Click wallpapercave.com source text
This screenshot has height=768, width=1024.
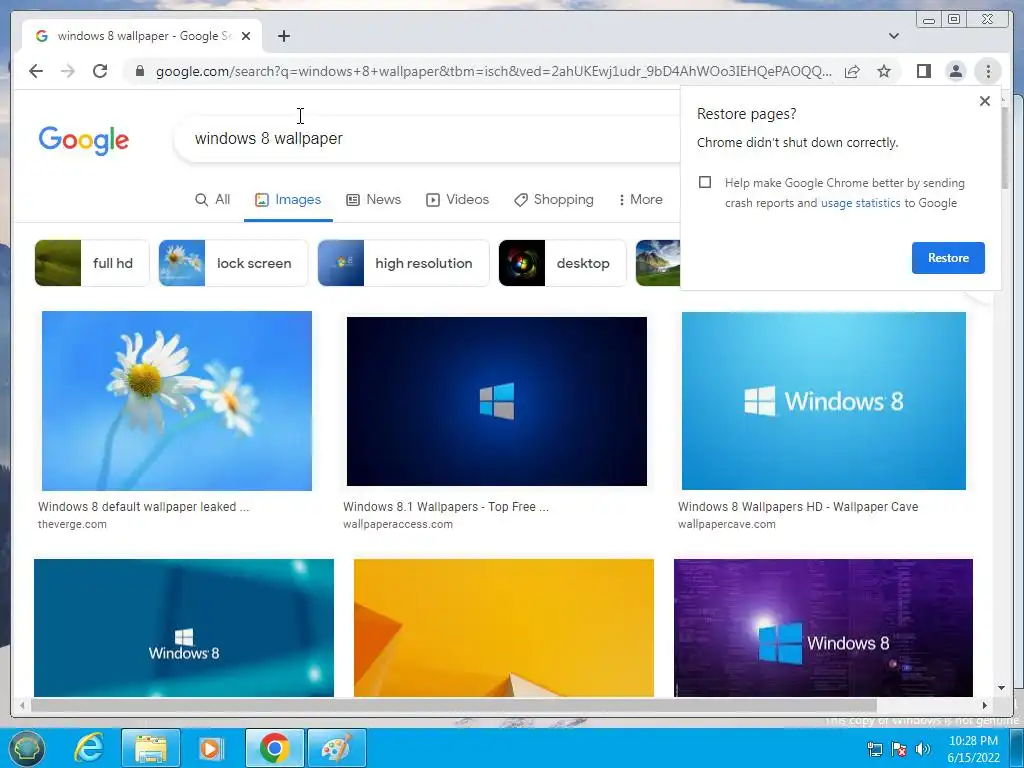point(727,524)
